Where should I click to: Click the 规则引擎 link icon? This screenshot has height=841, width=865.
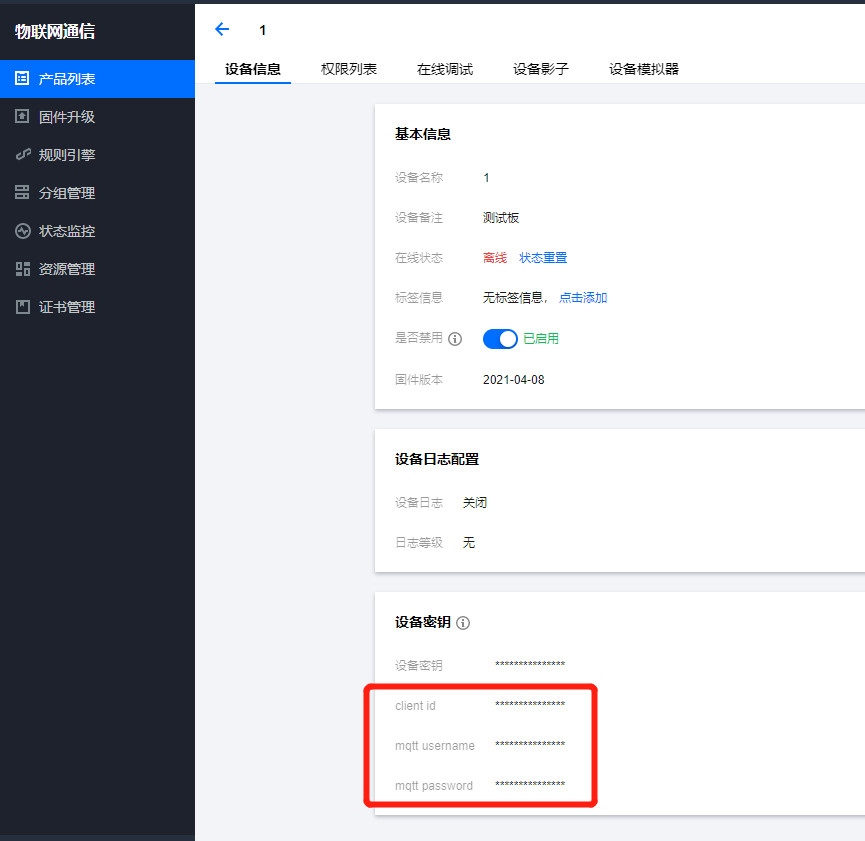[22, 155]
